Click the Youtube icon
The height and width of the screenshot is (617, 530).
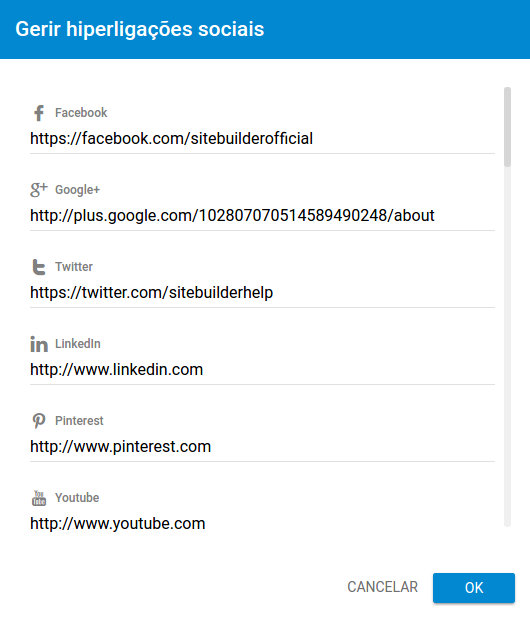point(39,498)
